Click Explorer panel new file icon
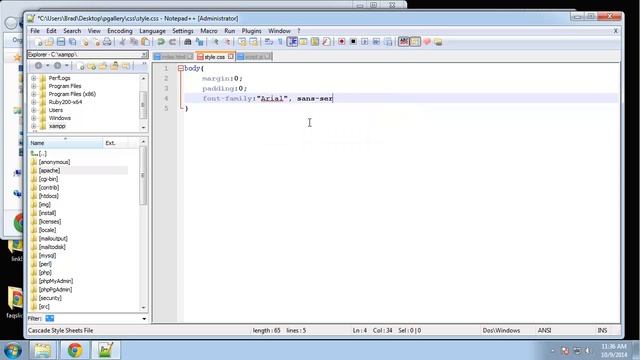640x360 pixels. 80,66
